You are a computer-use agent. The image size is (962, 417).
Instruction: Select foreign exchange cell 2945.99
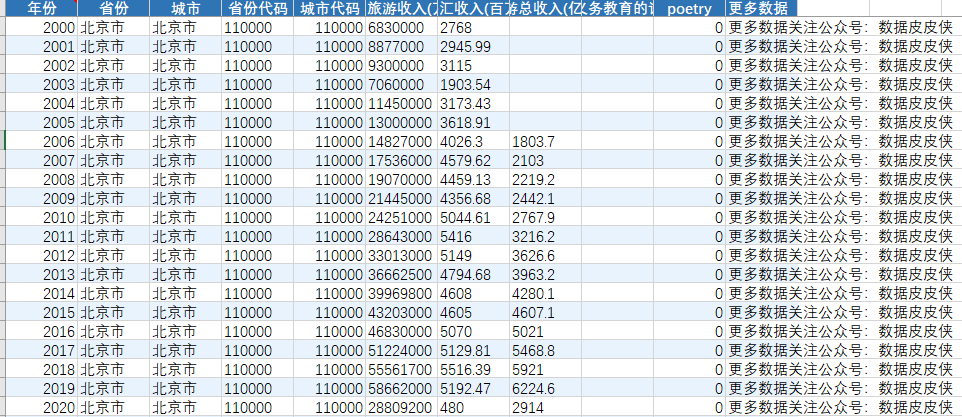click(473, 47)
